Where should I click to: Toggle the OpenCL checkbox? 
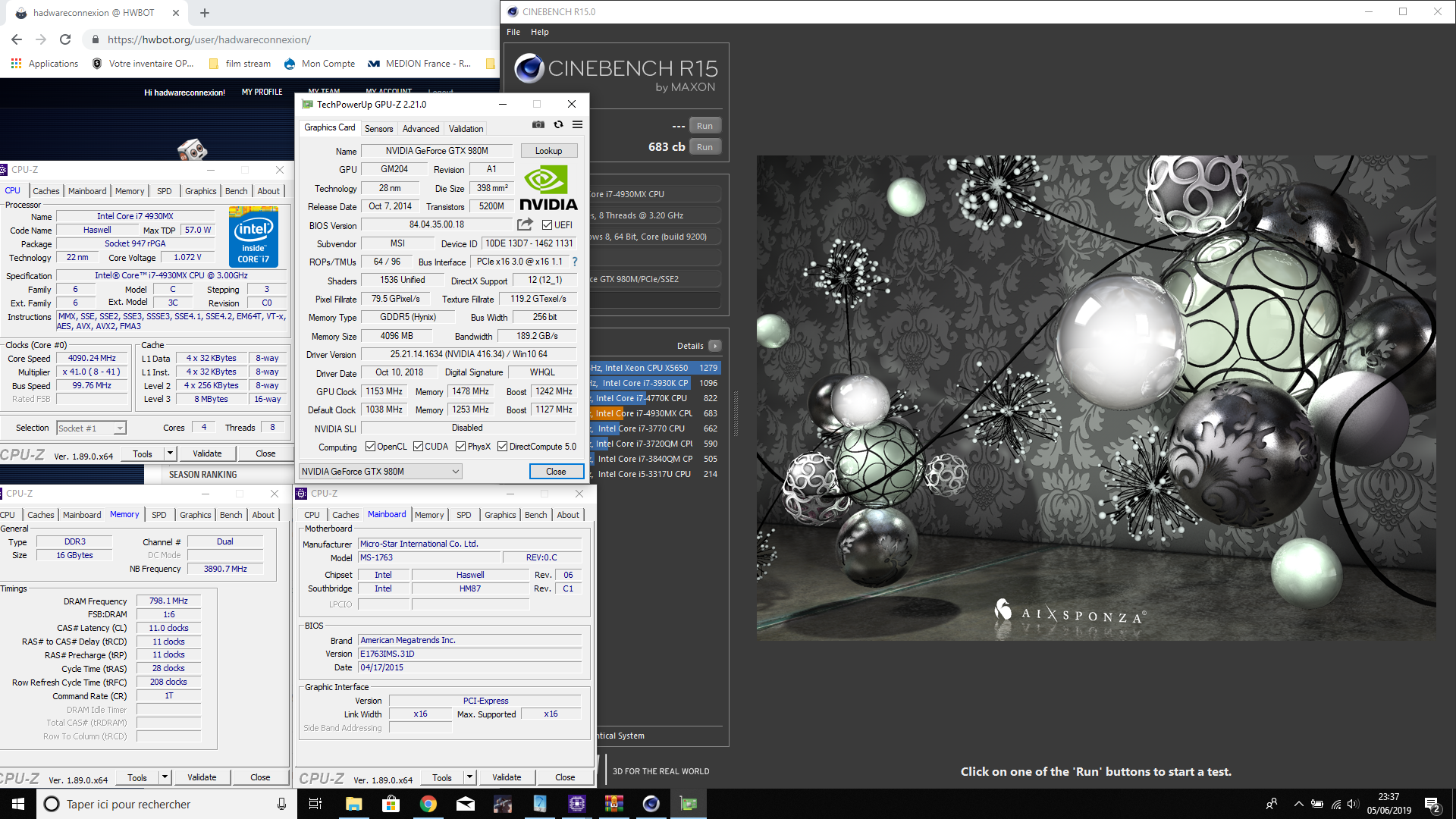(370, 447)
